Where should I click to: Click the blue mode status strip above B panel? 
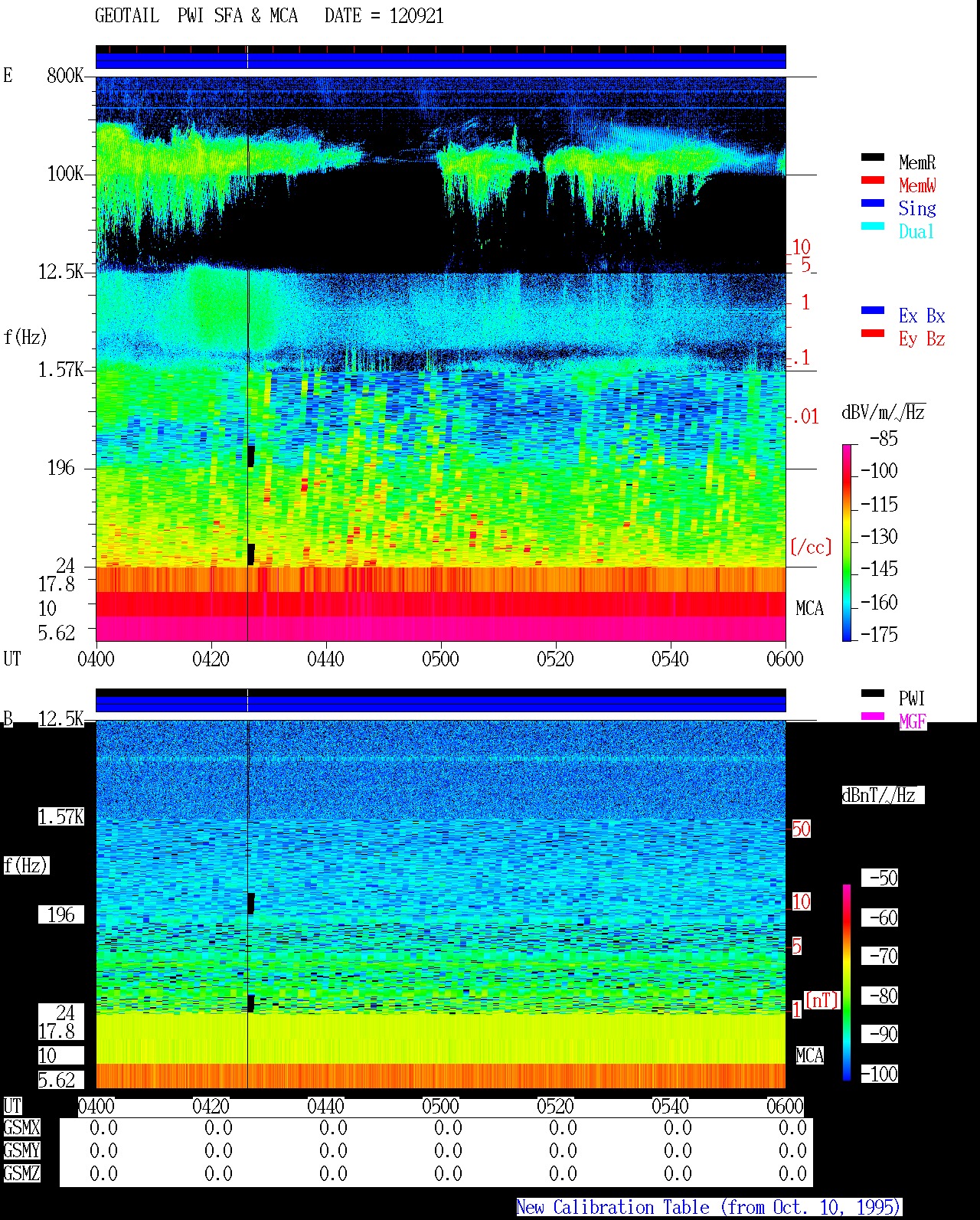click(441, 704)
